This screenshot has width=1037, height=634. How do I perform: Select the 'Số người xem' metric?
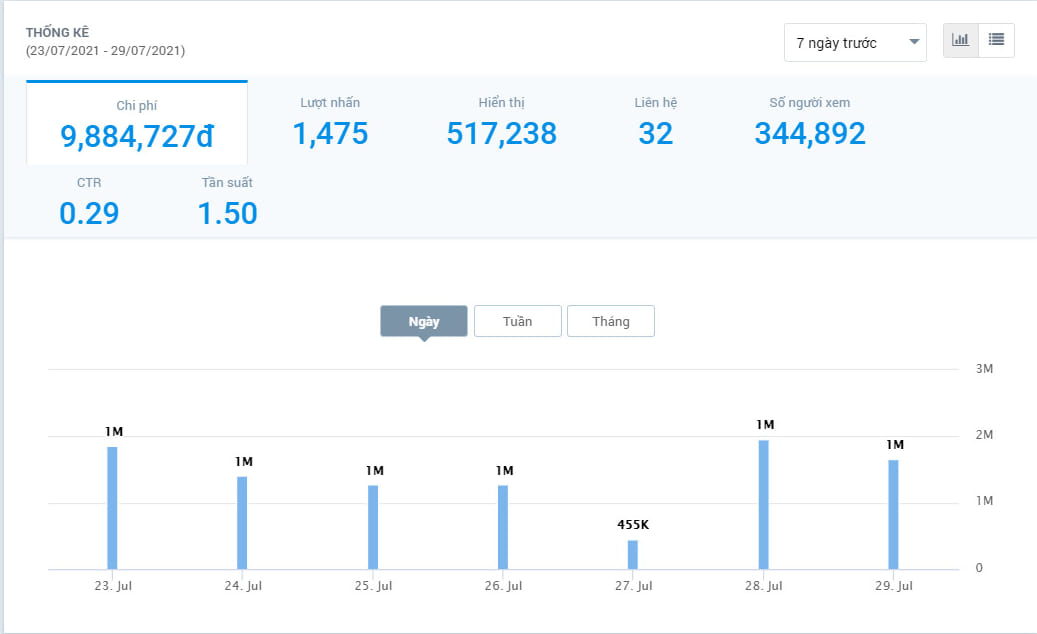tap(809, 122)
